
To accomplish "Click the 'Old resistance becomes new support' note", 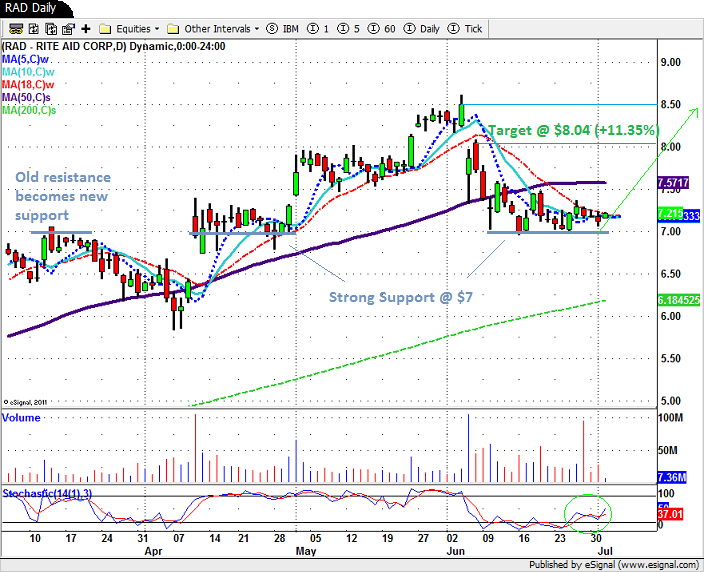I will pos(63,196).
